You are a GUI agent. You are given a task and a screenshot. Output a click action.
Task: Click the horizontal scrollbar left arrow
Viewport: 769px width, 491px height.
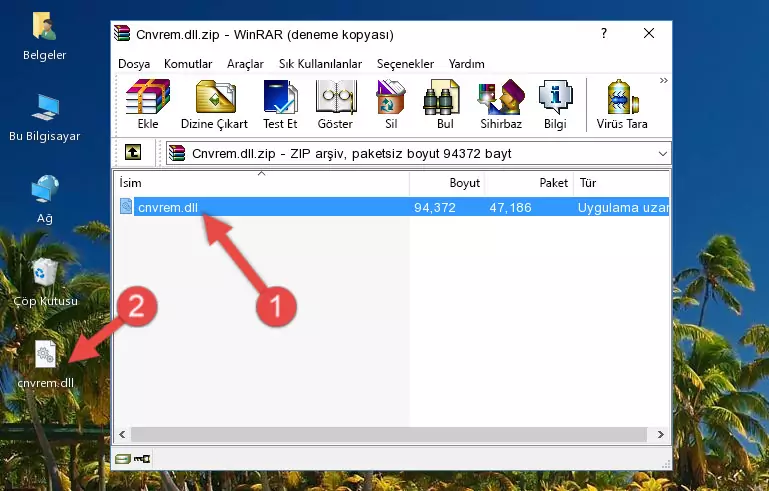point(122,434)
